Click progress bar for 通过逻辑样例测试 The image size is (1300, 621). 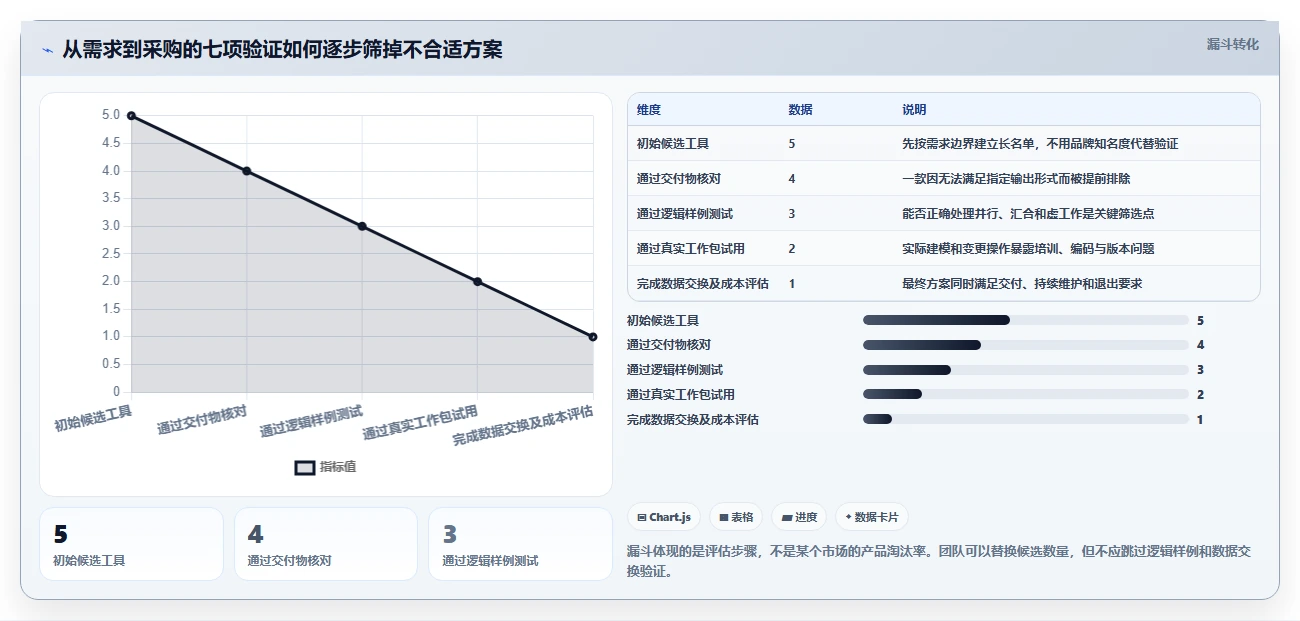coord(1025,370)
